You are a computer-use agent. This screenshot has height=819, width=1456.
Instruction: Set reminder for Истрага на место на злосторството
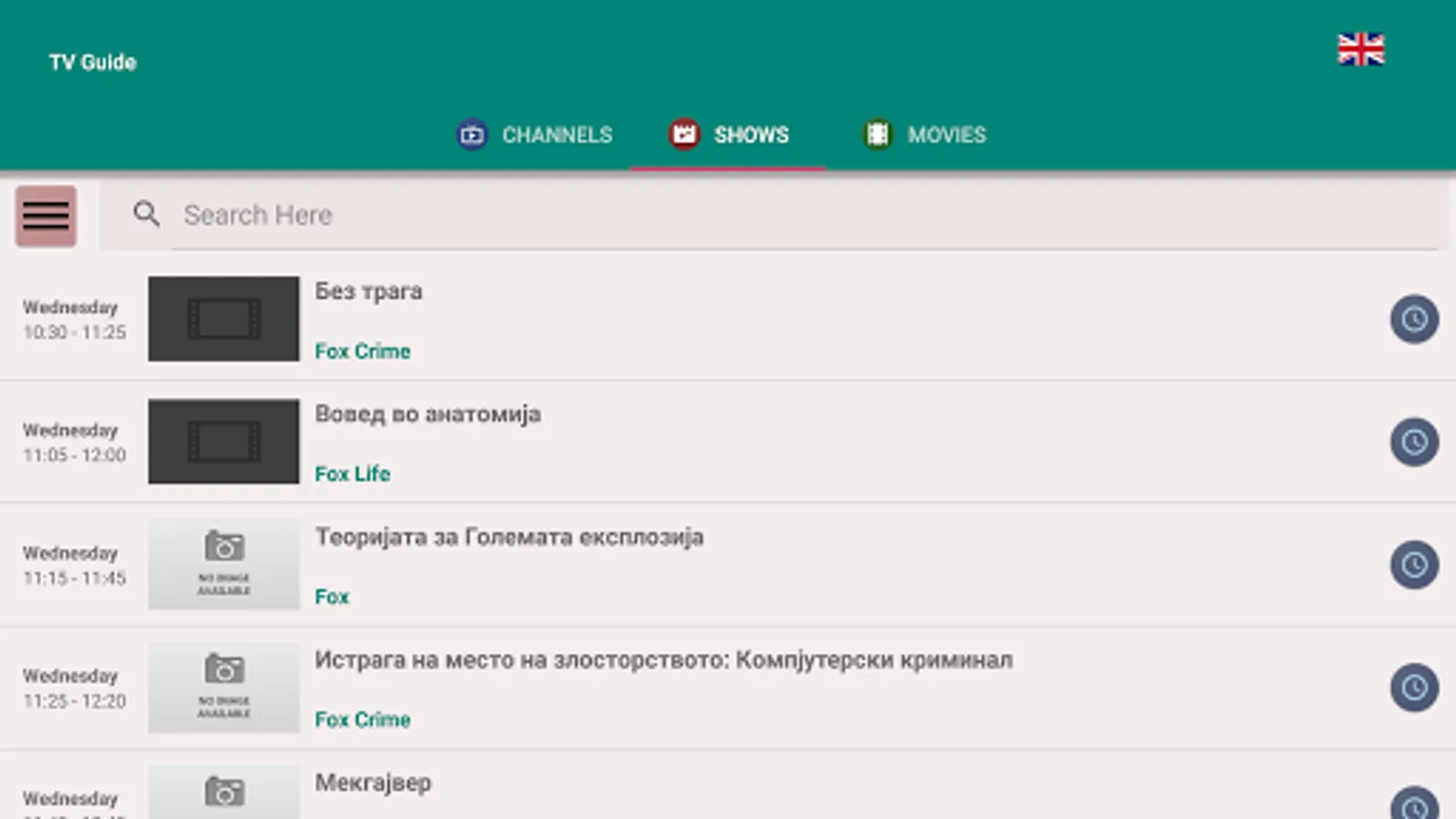tap(1414, 688)
